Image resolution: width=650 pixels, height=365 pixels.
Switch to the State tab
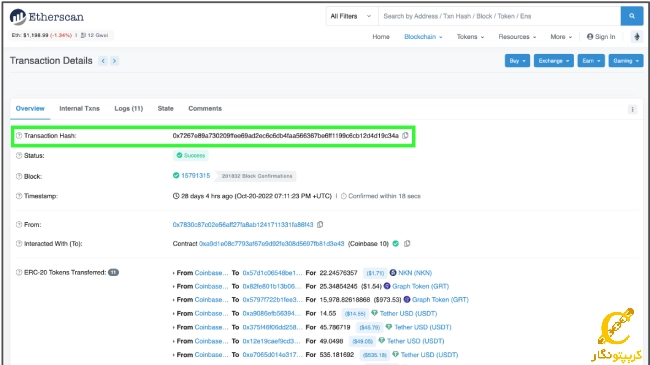pos(165,108)
